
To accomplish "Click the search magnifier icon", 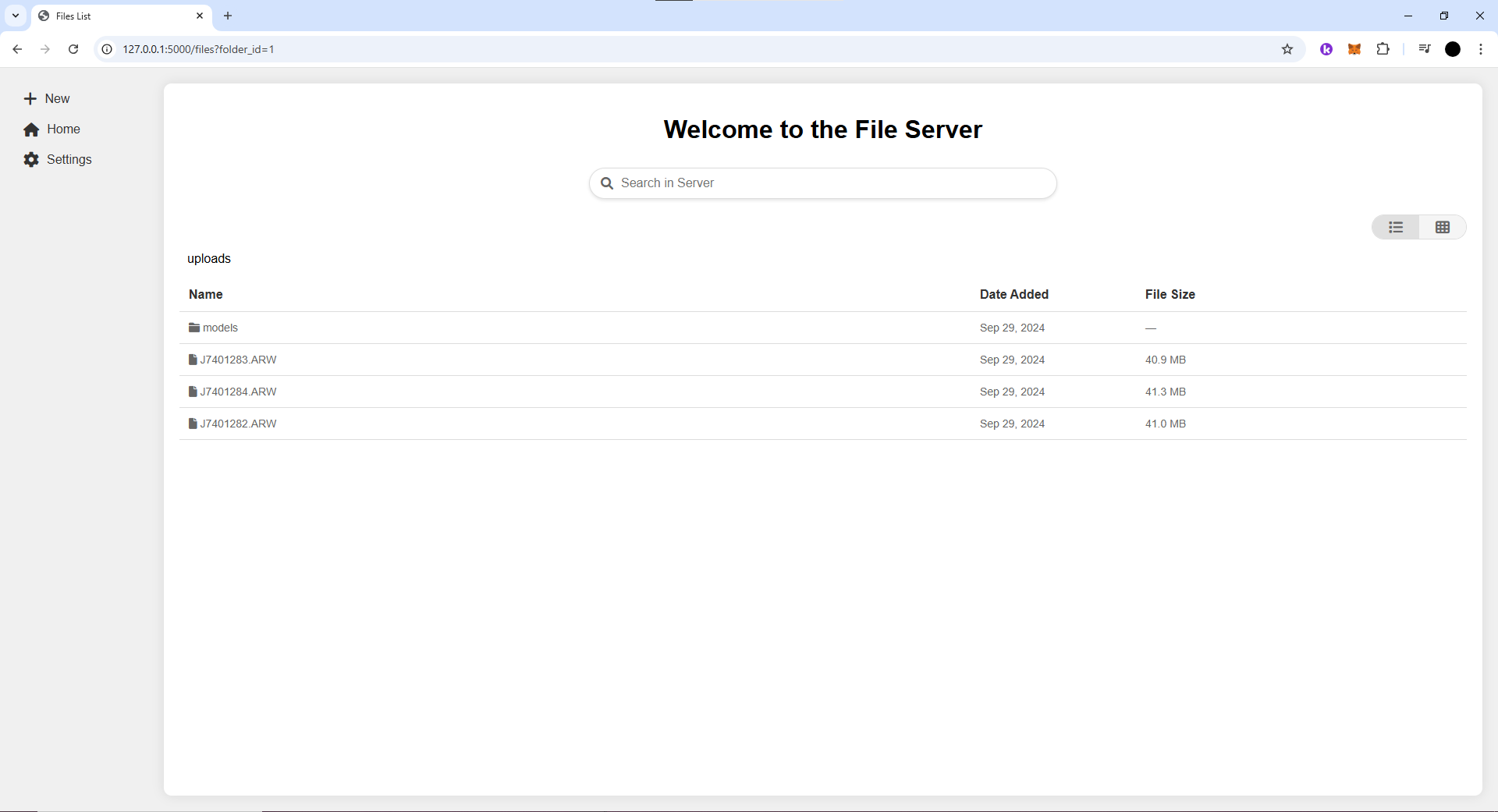I will click(x=608, y=183).
